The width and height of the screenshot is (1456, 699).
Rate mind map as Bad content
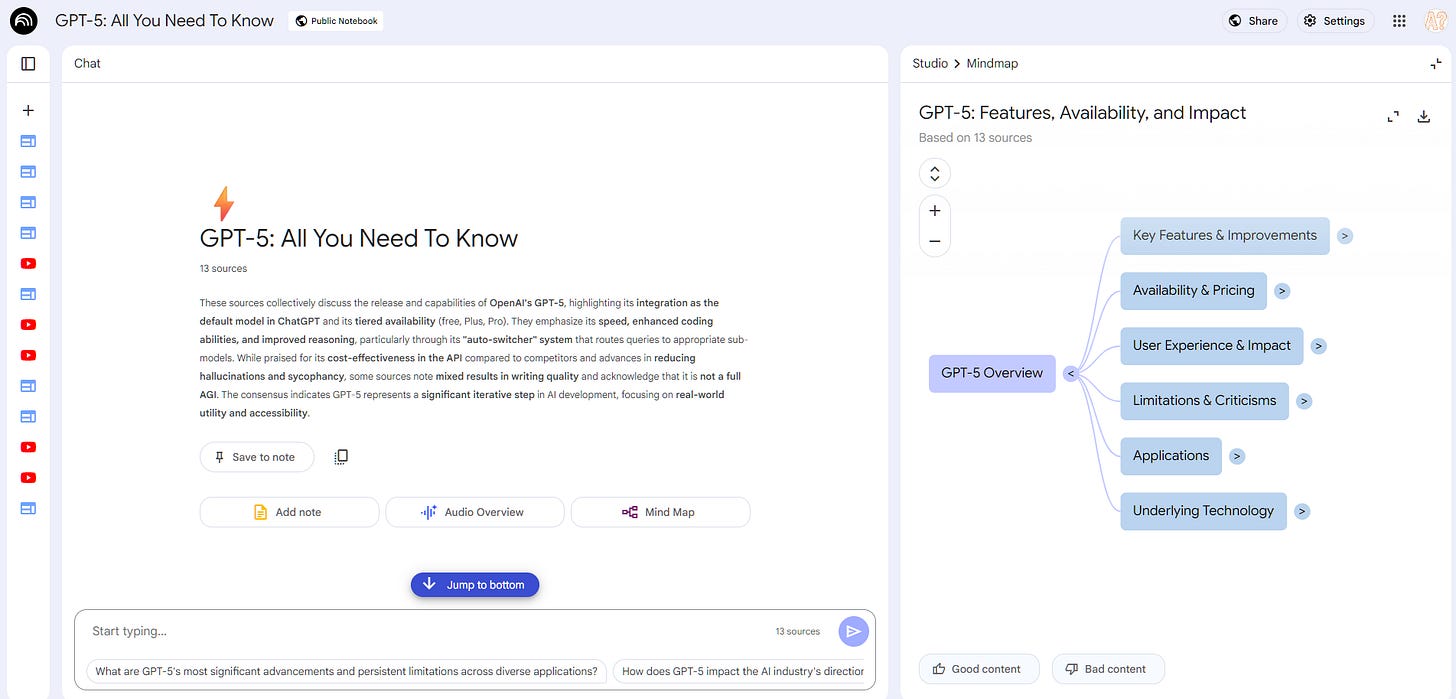(1108, 669)
